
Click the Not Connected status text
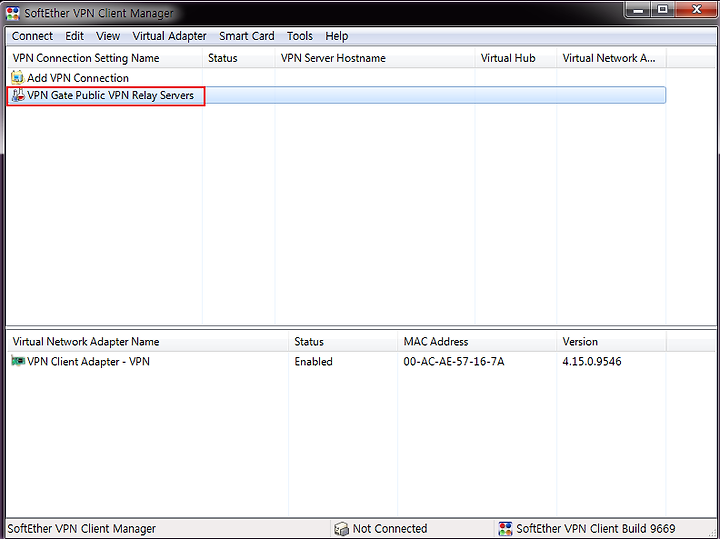tap(390, 528)
